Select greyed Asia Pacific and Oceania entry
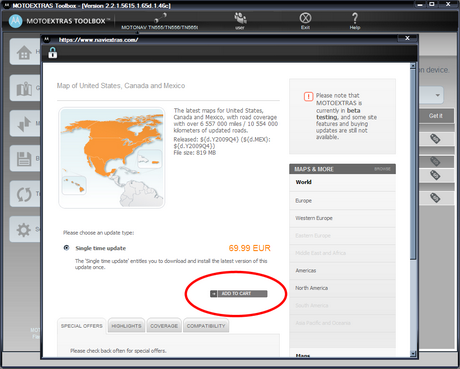Screen dimensions: 460x369 click(x=342, y=323)
